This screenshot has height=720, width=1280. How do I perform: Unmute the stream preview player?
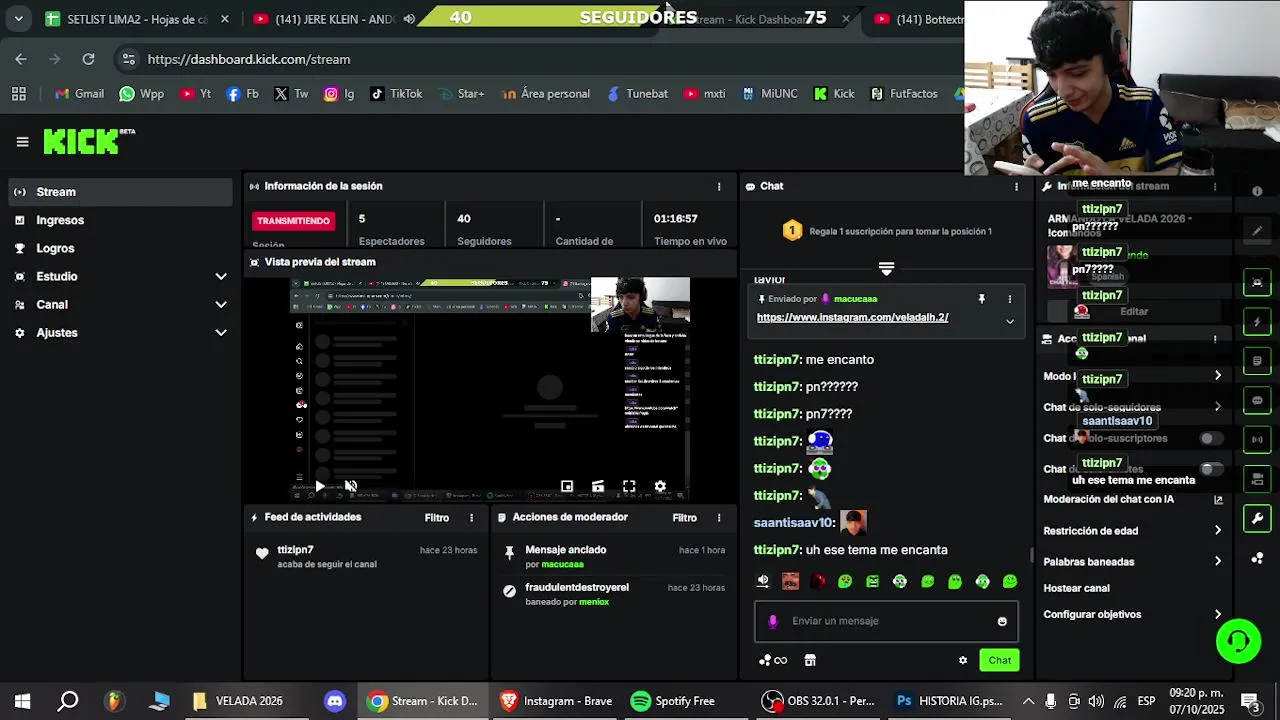pyautogui.click(x=351, y=486)
